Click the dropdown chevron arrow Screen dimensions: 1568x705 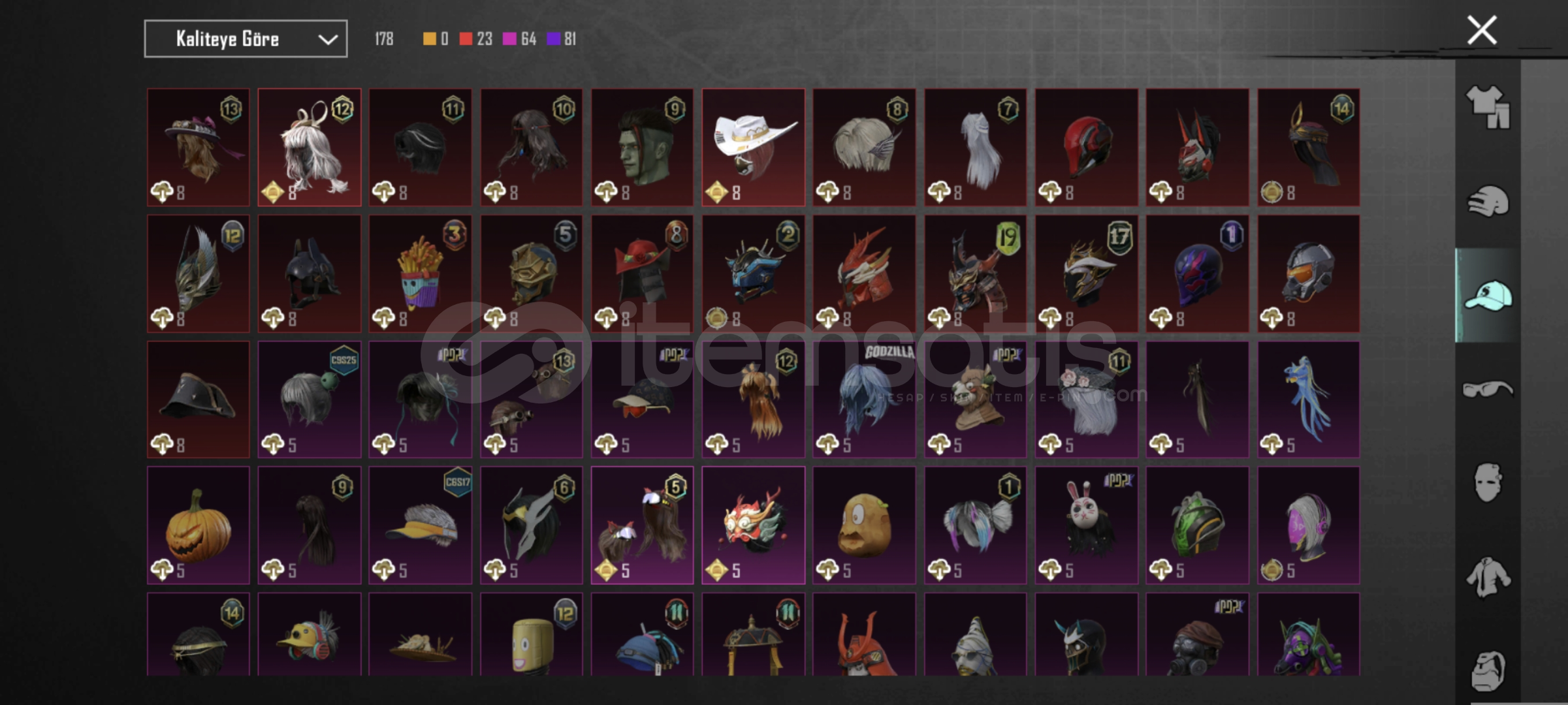(x=328, y=40)
